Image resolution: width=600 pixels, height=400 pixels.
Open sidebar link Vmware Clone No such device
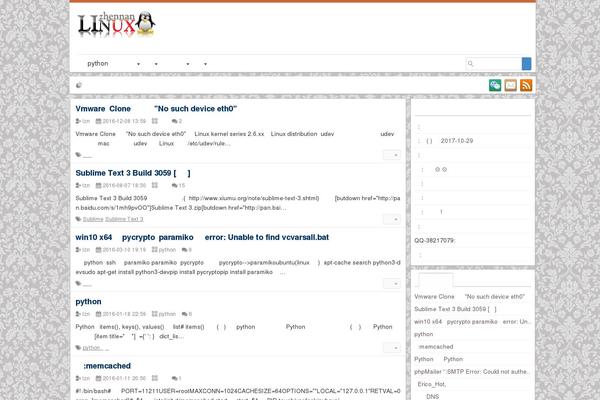pos(469,297)
